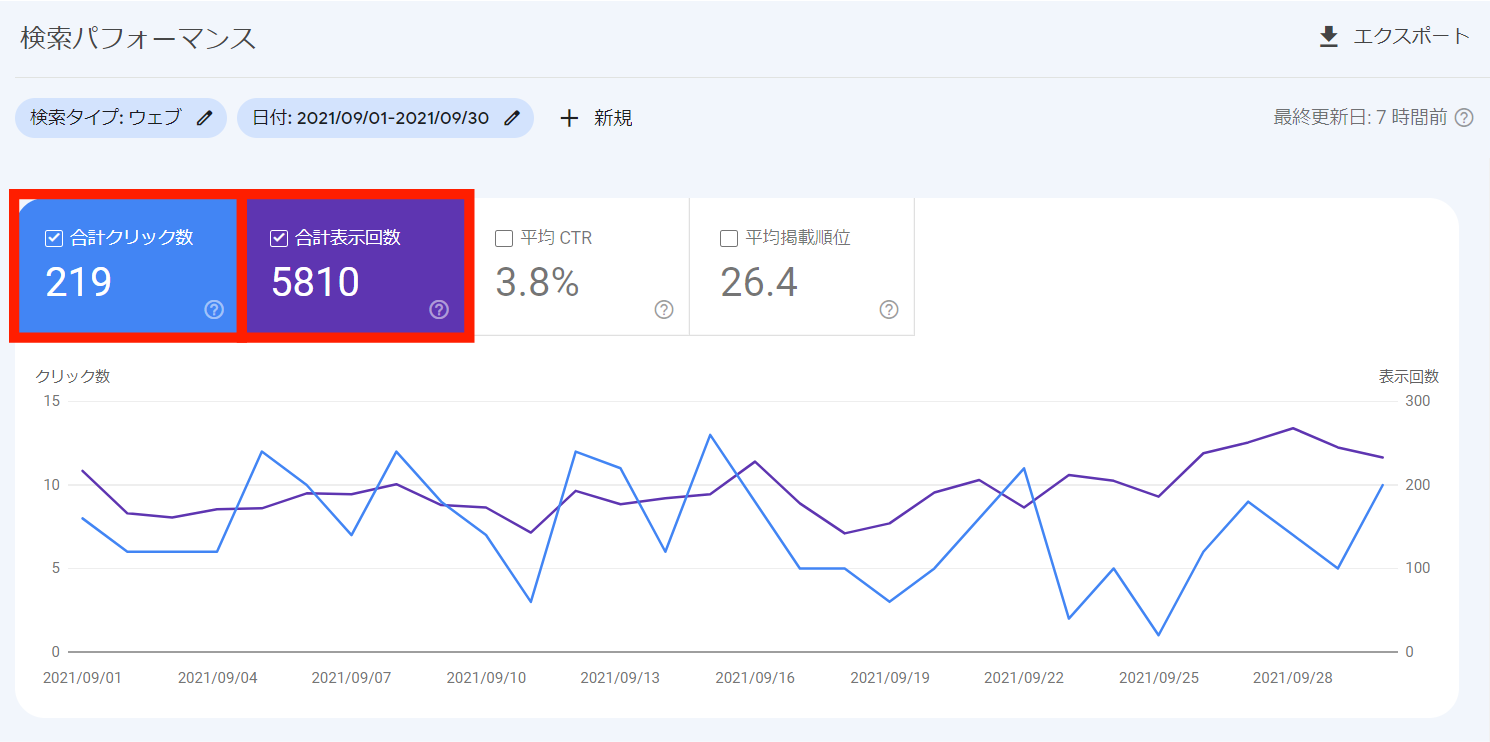The height and width of the screenshot is (742, 1490).
Task: Click the export download icon
Action: (x=1329, y=35)
